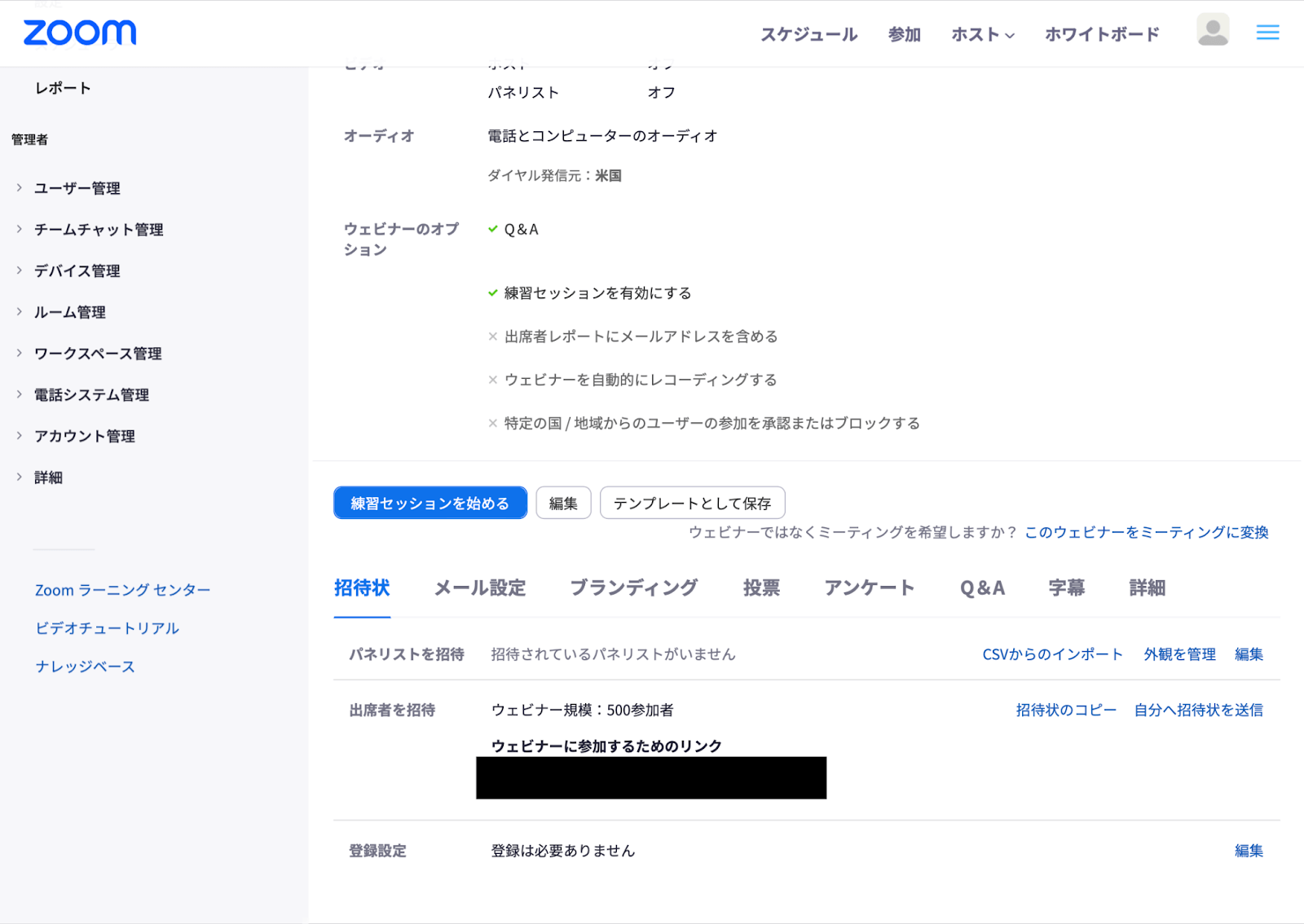Switch to the Q&A tab
This screenshot has height=924, width=1304.
tap(982, 587)
